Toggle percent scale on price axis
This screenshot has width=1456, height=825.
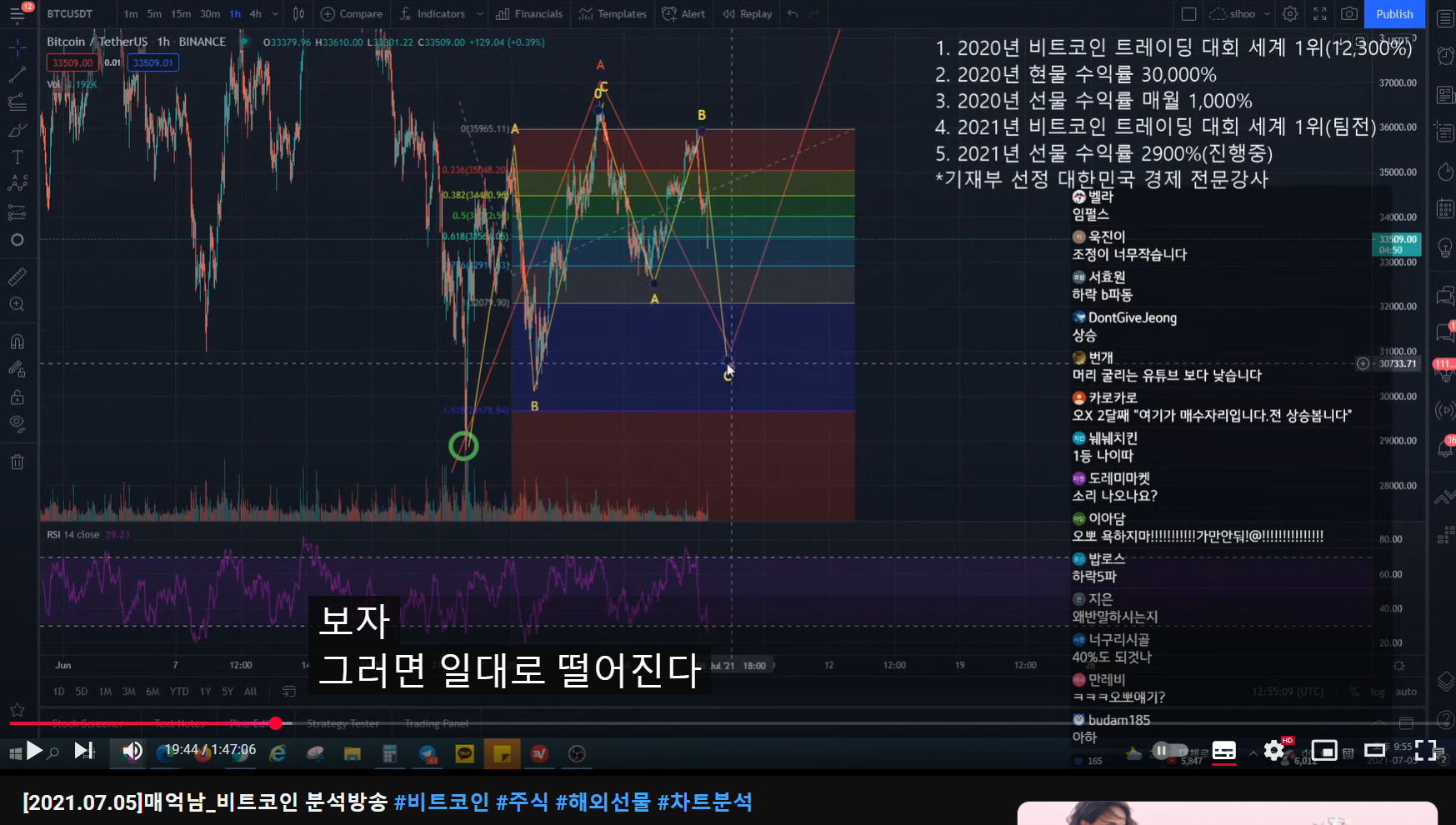[x=1354, y=692]
